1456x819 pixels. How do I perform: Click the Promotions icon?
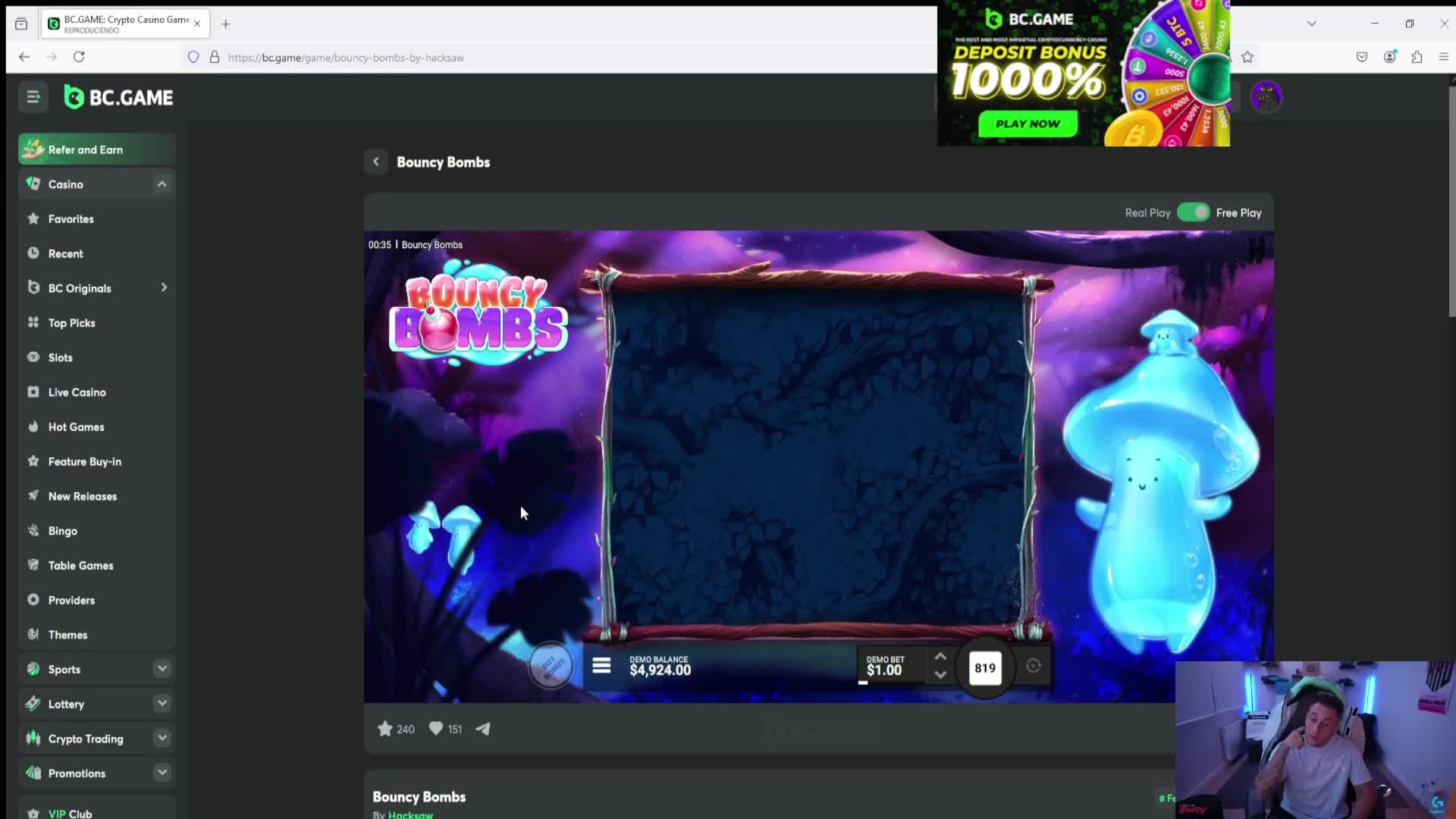[33, 773]
